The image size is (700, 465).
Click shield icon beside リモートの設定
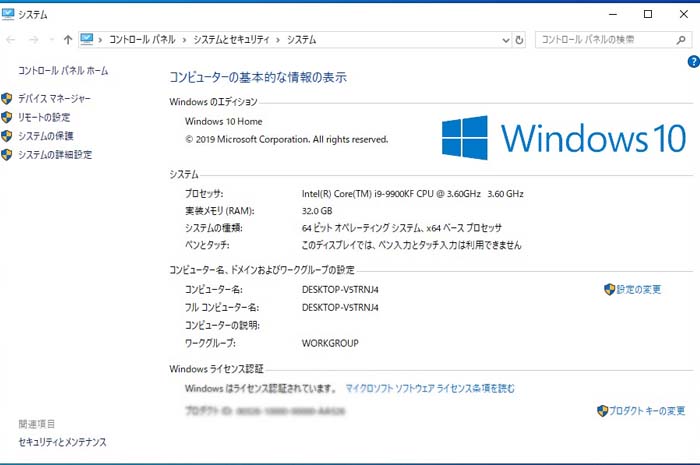[x=7, y=117]
